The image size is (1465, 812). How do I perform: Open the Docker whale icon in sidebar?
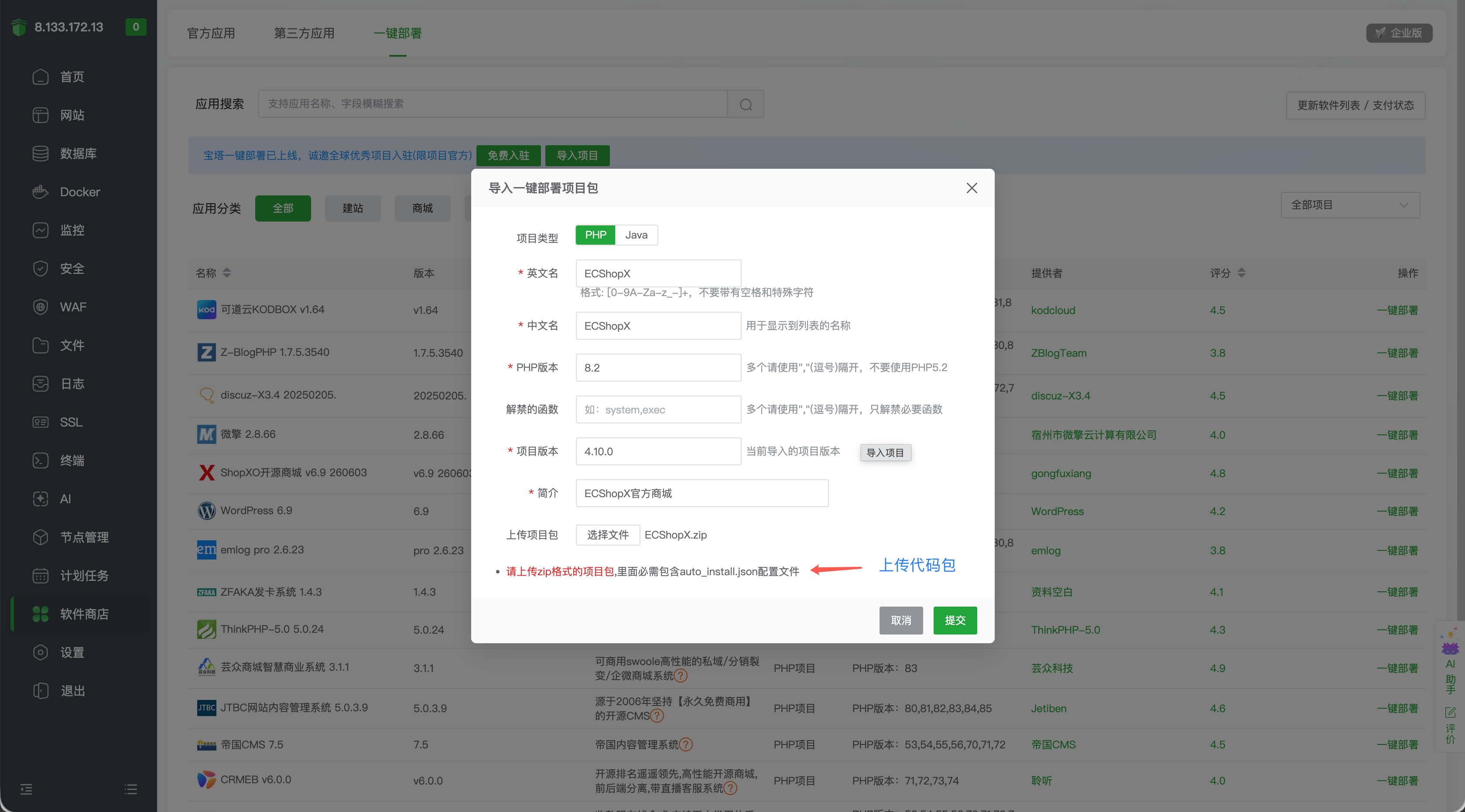click(x=41, y=191)
